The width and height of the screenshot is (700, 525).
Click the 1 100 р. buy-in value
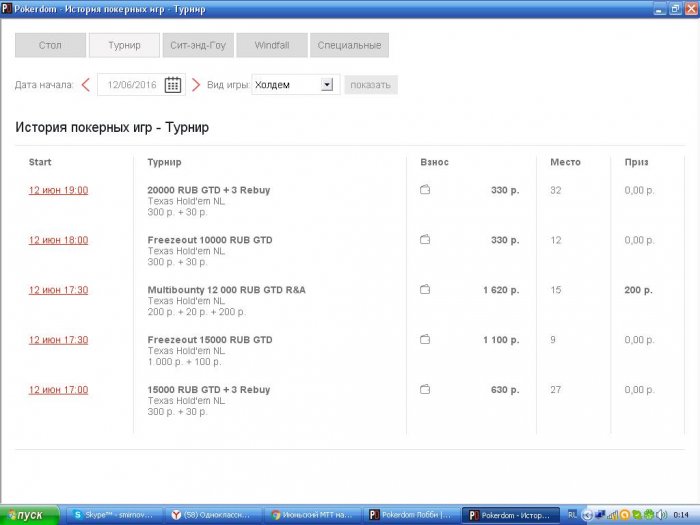(x=501, y=340)
